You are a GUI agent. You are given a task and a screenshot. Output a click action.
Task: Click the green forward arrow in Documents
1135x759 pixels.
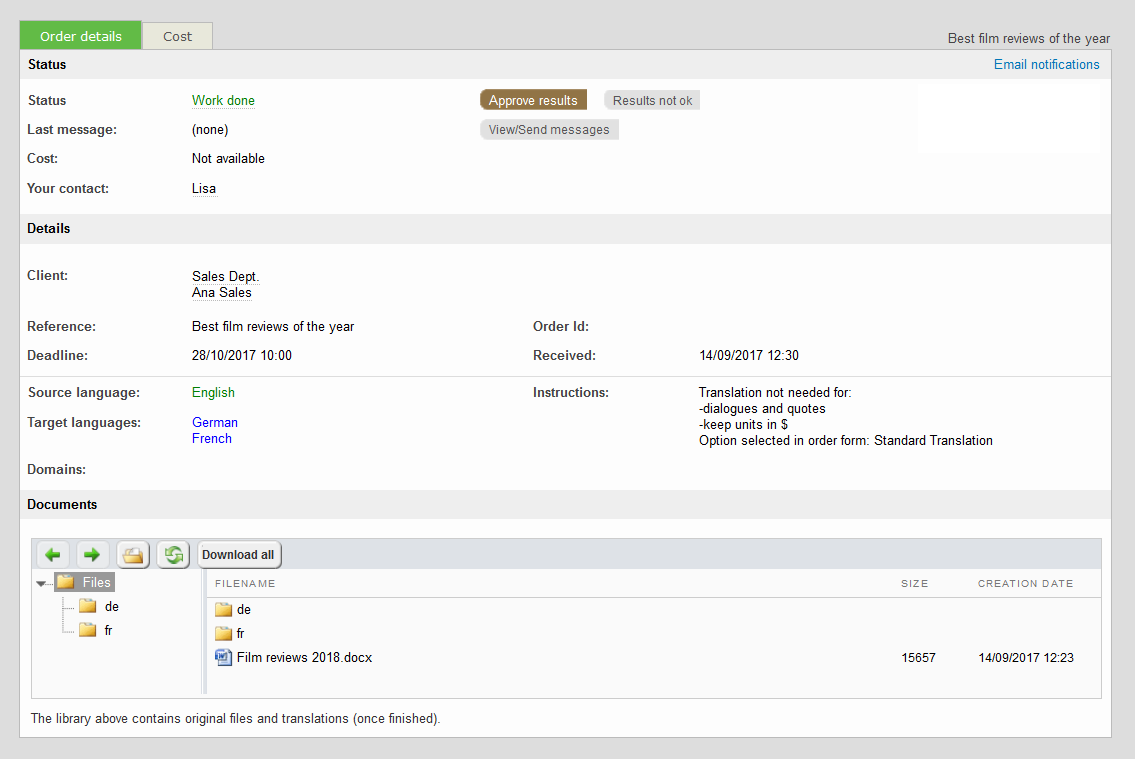pyautogui.click(x=92, y=554)
